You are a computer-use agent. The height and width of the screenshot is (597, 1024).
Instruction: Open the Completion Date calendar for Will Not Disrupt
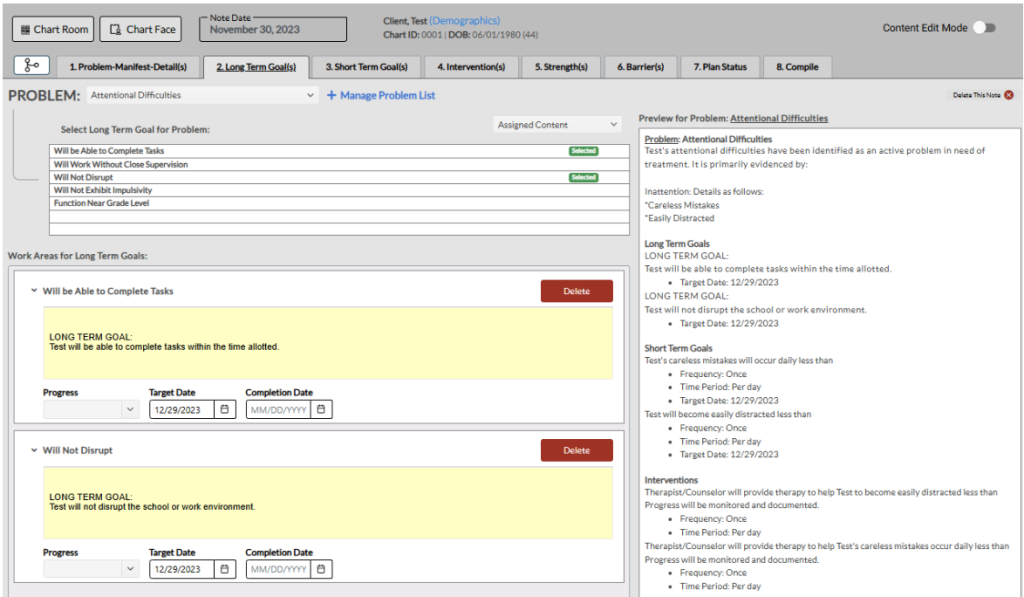pos(320,568)
